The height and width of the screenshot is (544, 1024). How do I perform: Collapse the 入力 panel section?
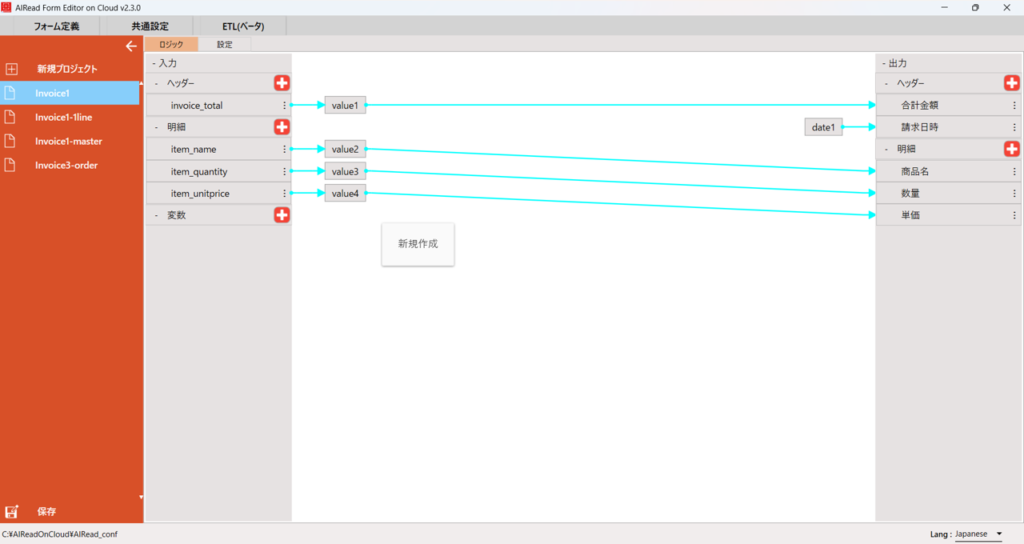pyautogui.click(x=154, y=63)
